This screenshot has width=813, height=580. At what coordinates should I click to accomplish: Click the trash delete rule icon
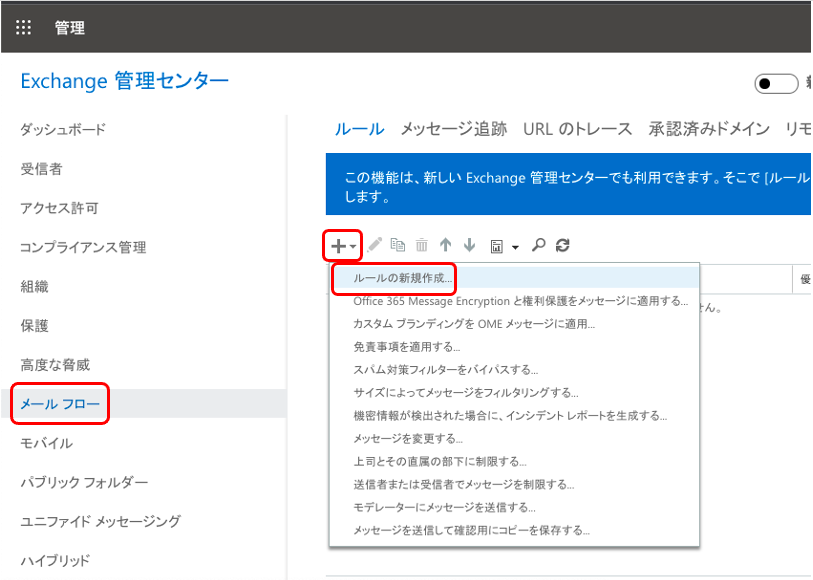pyautogui.click(x=422, y=245)
